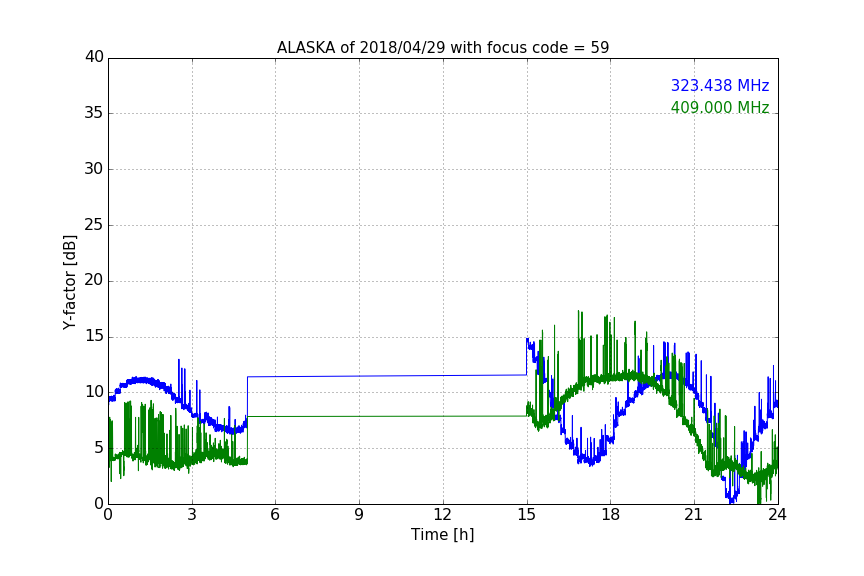Click the y-axis tick label 25

pyautogui.click(x=94, y=225)
